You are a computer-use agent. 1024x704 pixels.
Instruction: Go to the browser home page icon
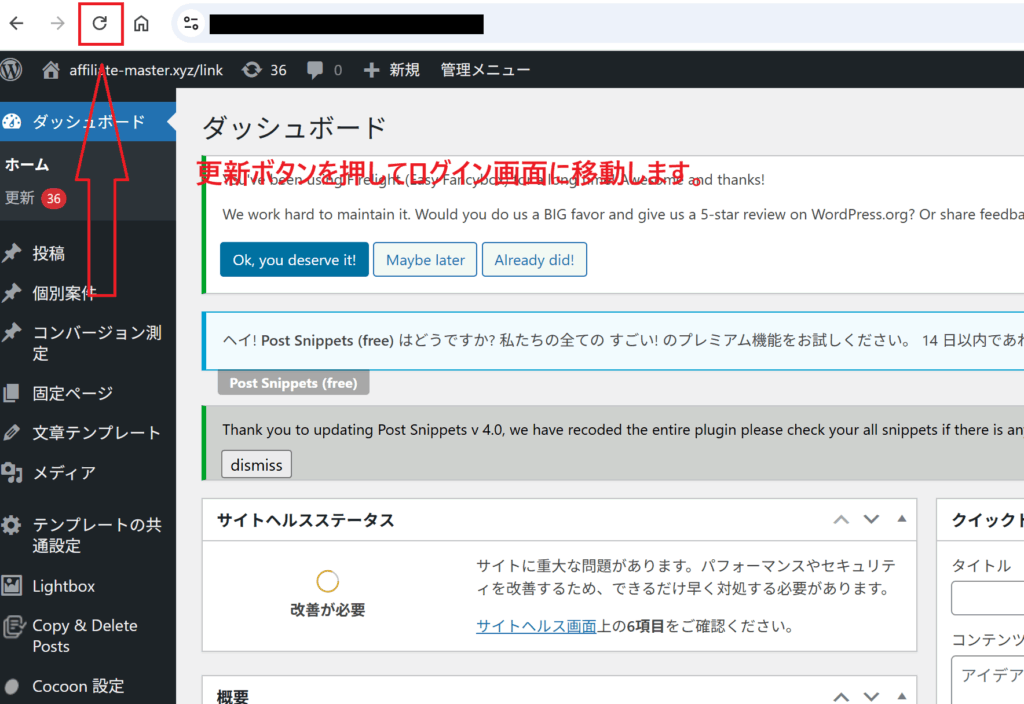141,24
